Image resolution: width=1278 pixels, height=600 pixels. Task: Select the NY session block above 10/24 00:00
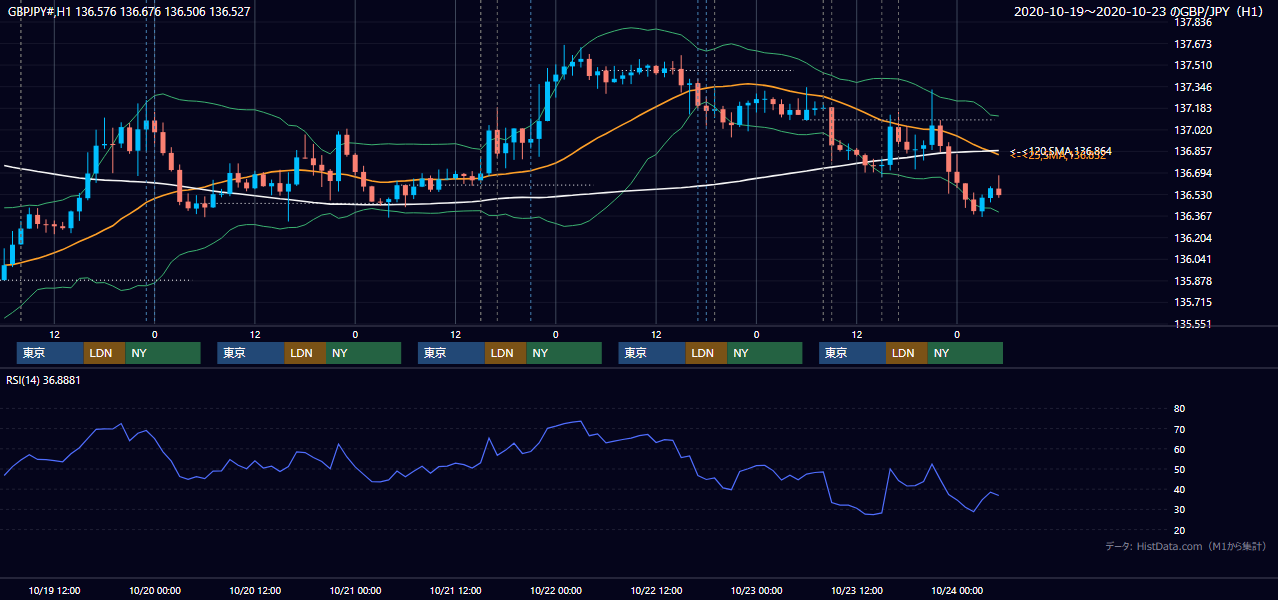click(x=965, y=353)
